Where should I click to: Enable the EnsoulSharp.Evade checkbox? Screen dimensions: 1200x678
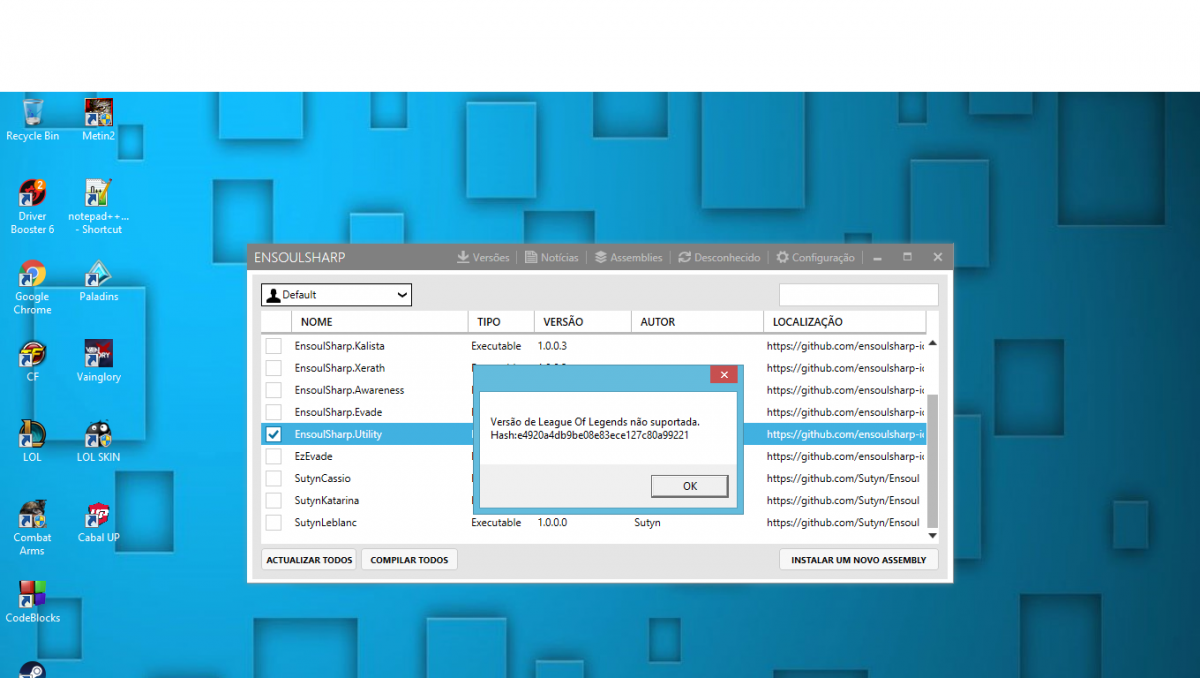pyautogui.click(x=273, y=412)
